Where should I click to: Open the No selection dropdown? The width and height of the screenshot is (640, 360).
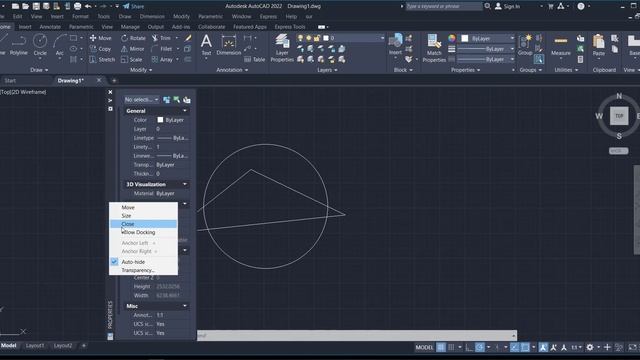pos(142,100)
